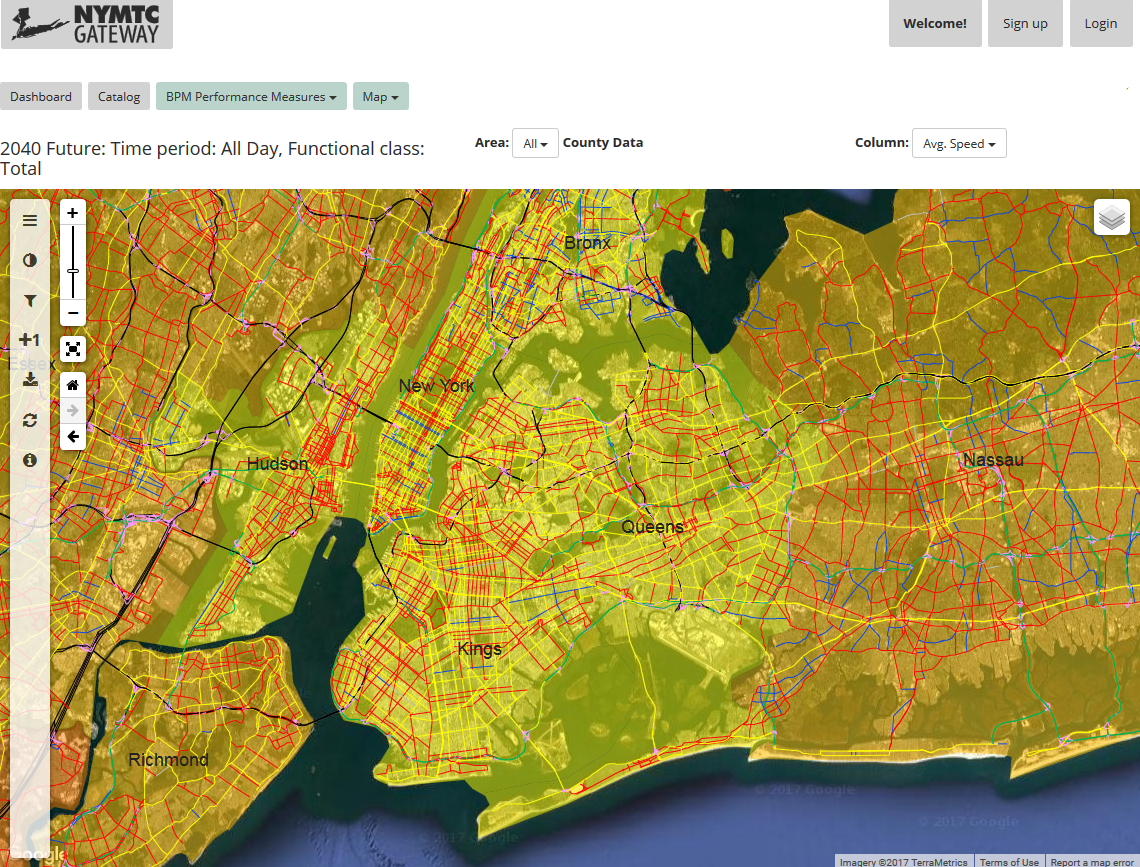Viewport: 1140px width, 867px height.
Task: Click the County Data label
Action: pos(603,142)
